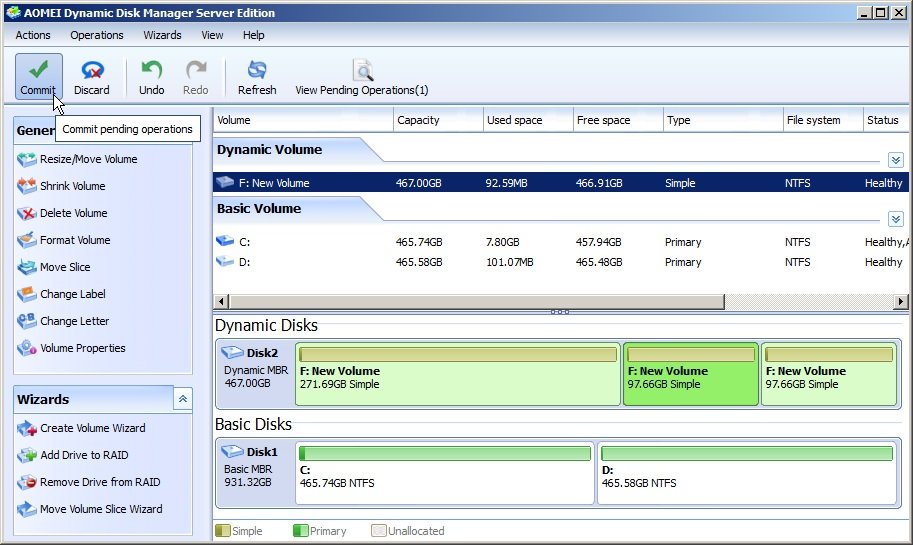
Task: Collapse the Wizards panel
Action: click(x=182, y=399)
